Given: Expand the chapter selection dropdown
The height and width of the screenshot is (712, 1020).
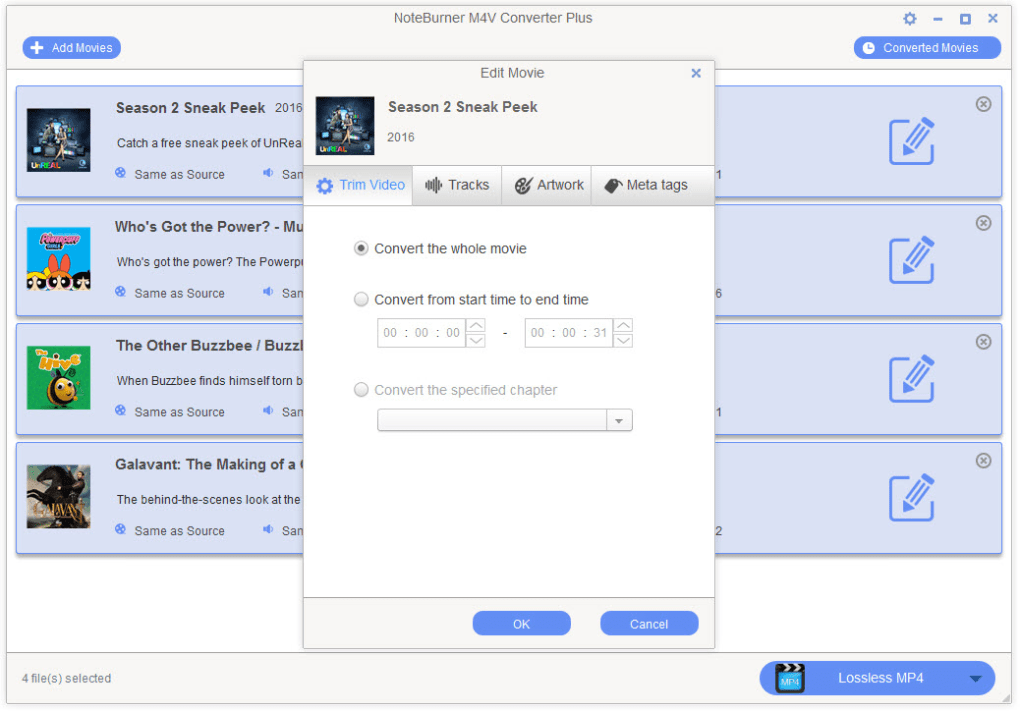Looking at the screenshot, I should tap(619, 421).
